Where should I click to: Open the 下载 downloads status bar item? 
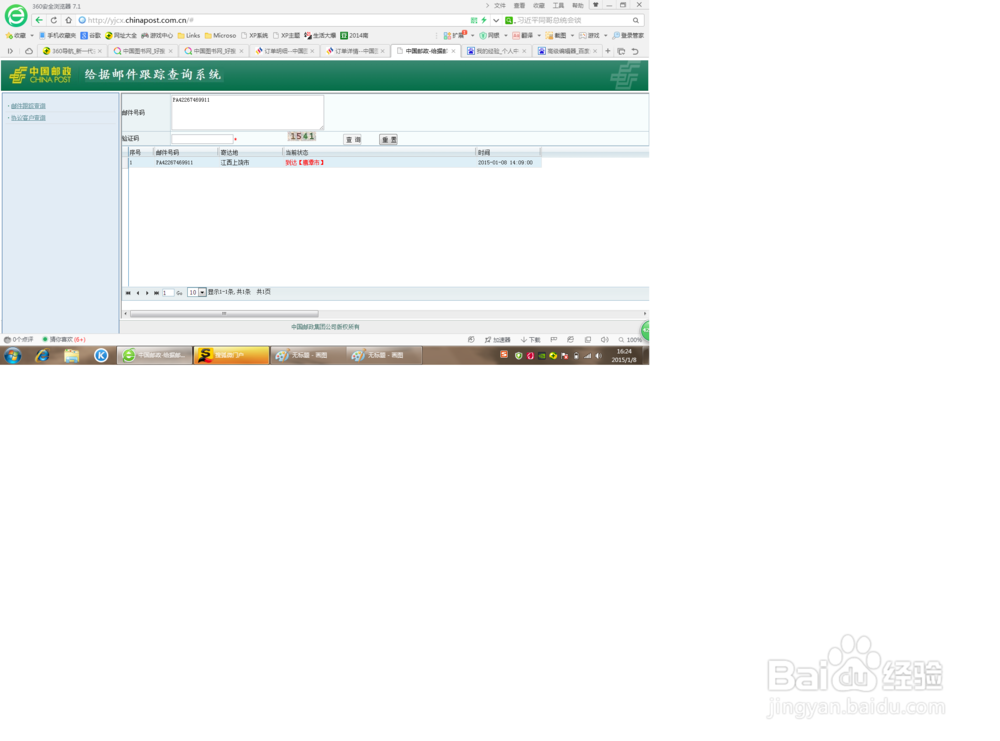pos(531,340)
